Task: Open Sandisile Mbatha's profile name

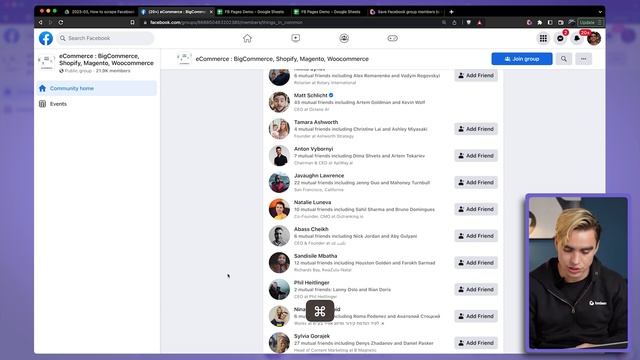Action: (x=316, y=256)
